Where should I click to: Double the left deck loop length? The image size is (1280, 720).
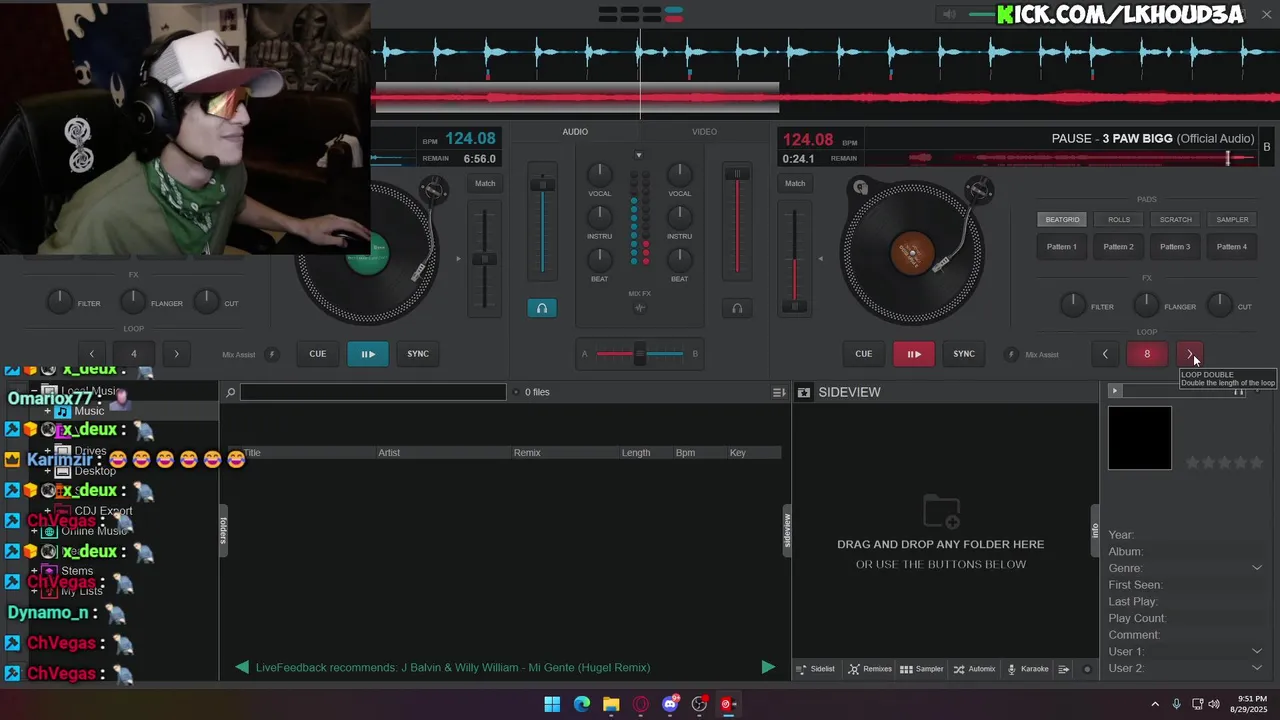tap(176, 354)
